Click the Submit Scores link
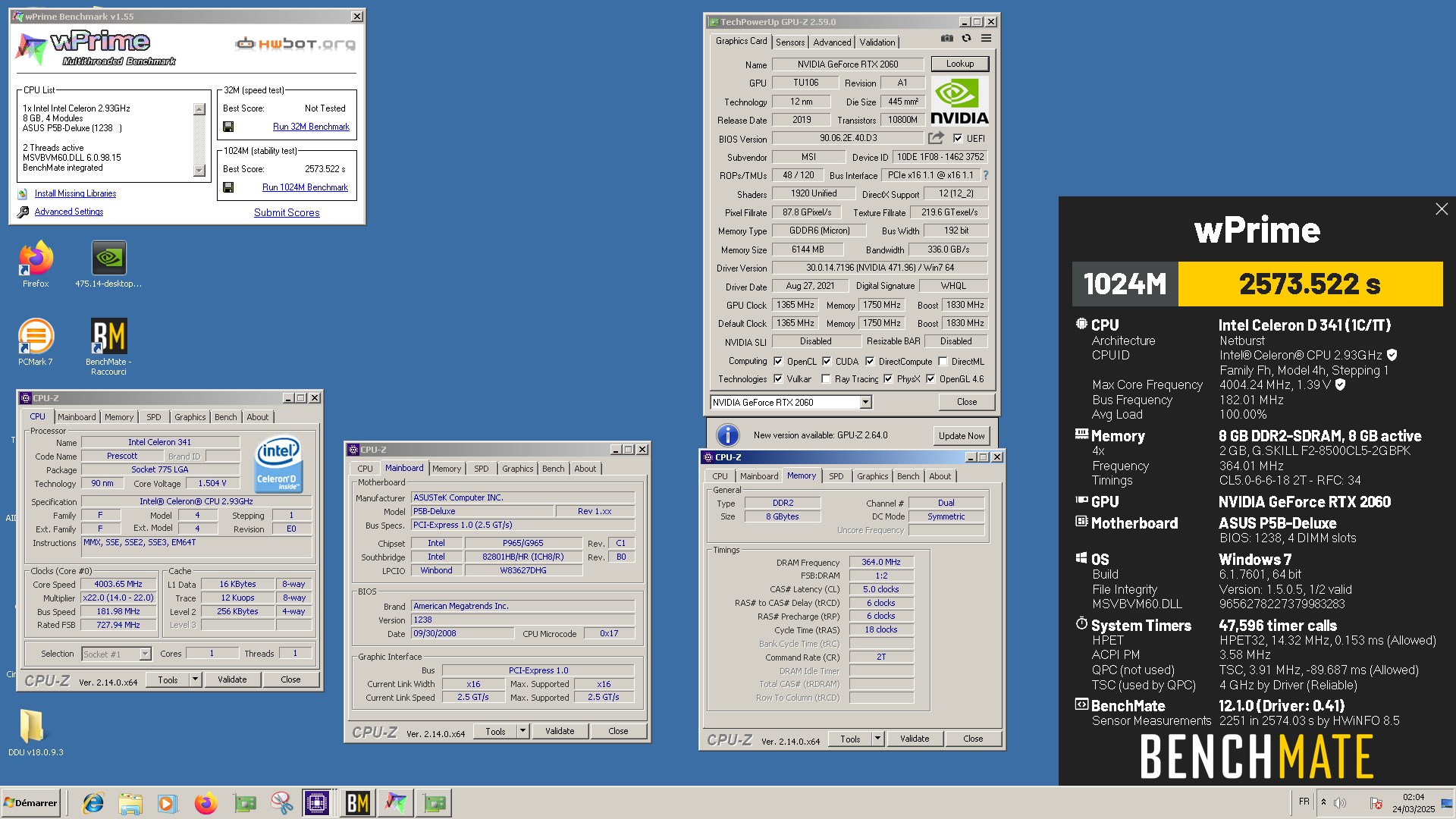The width and height of the screenshot is (1456, 819). click(x=287, y=213)
